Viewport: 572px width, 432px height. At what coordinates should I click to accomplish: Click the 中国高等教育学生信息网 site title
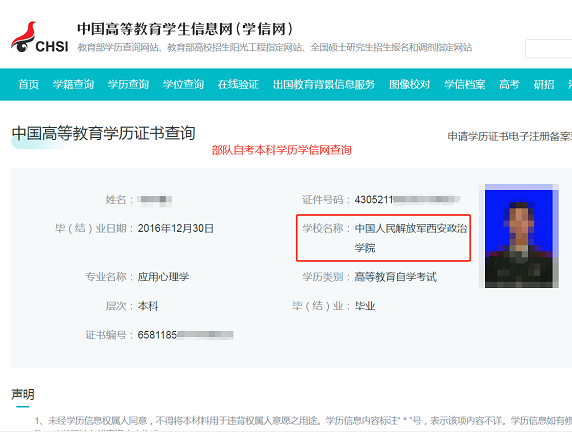coord(185,29)
